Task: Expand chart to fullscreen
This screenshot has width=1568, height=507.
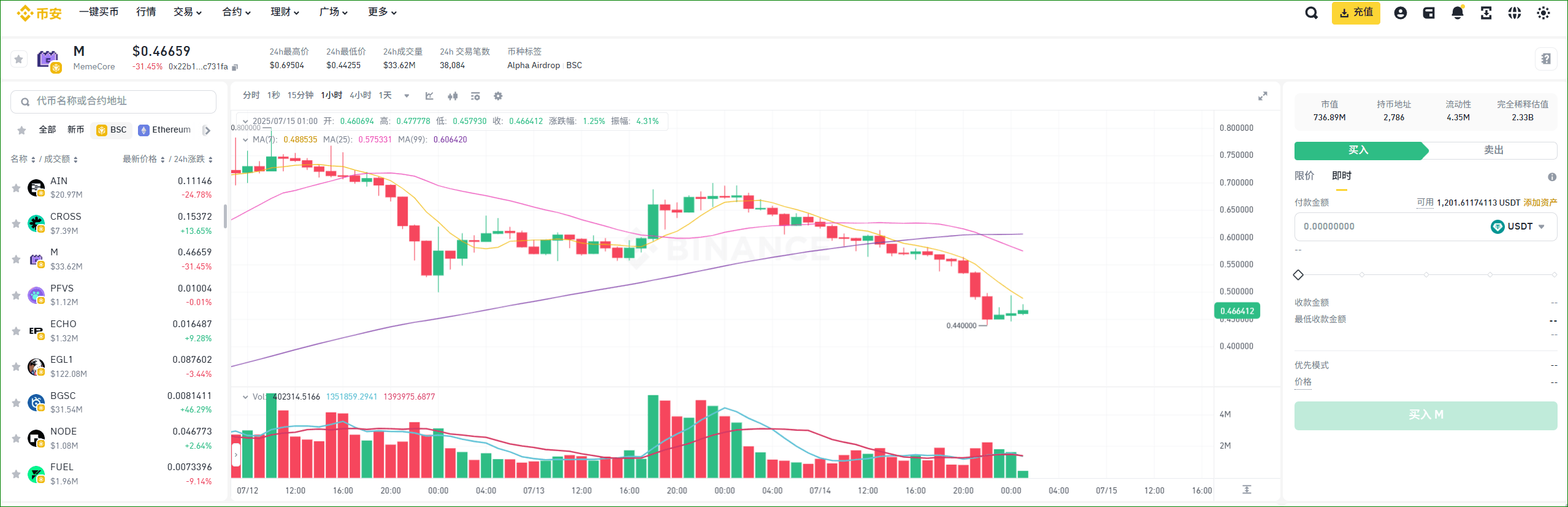Action: (x=1263, y=96)
